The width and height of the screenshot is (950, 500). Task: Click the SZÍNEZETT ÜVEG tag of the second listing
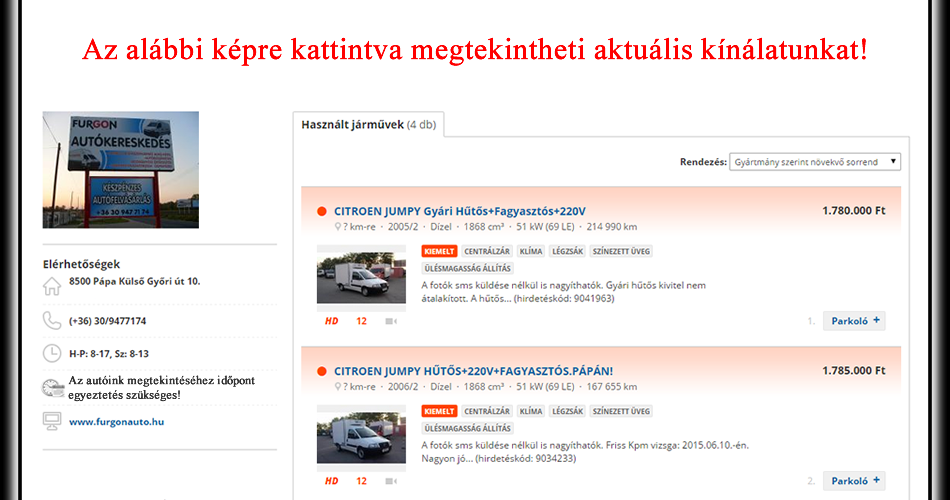621,411
